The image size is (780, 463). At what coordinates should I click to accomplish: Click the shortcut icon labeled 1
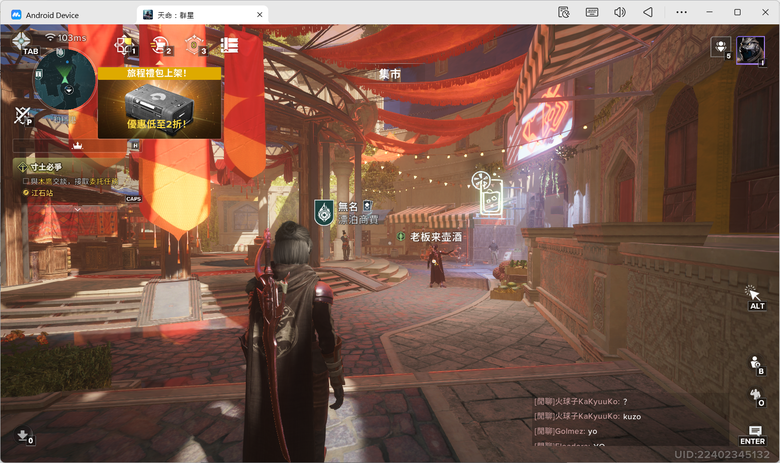(x=124, y=45)
